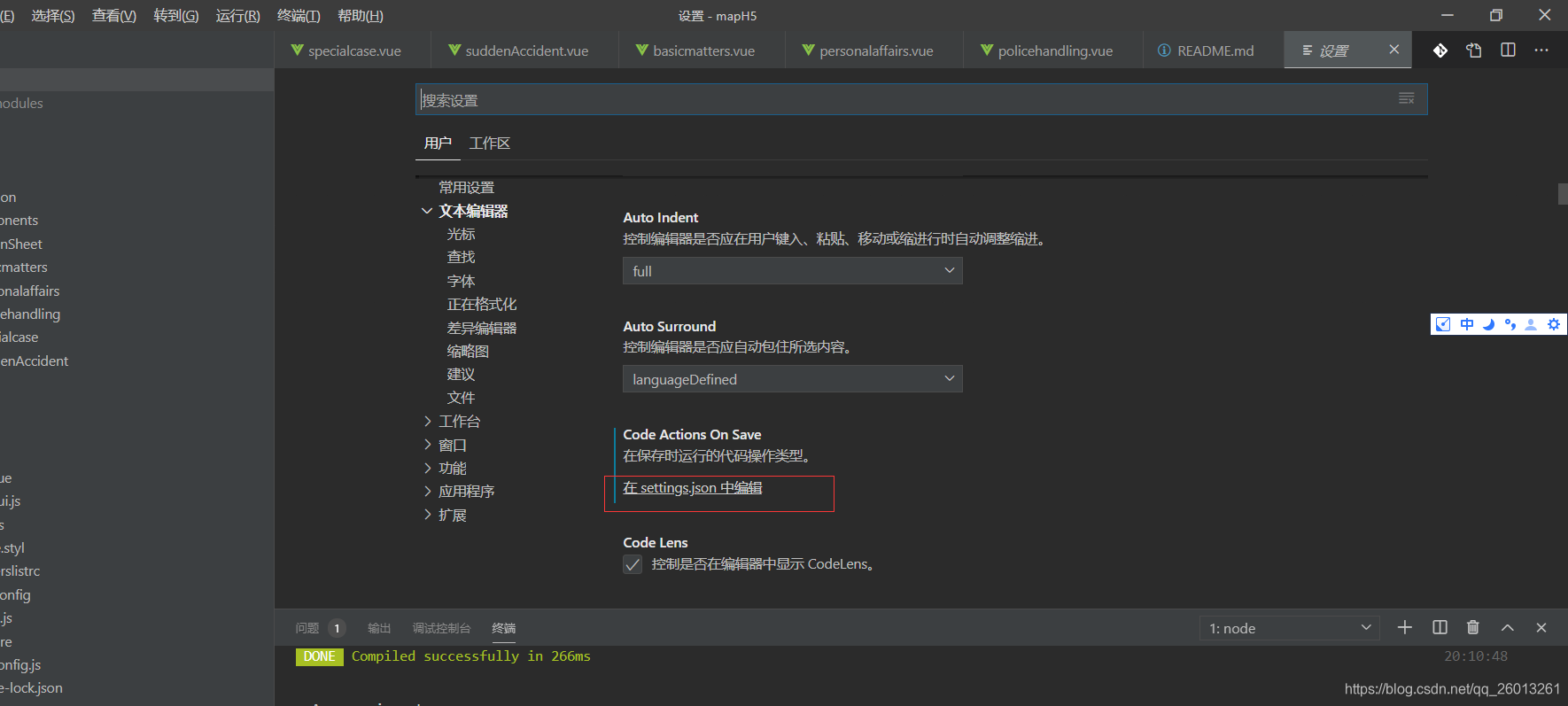Viewport: 1568px width, 706px height.
Task: Close the 设置 tab
Action: point(1394,50)
